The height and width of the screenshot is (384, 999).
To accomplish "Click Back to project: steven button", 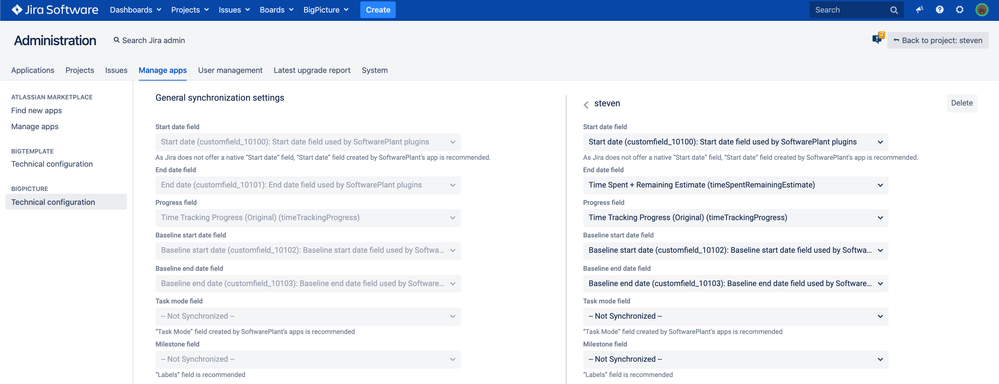I will click(938, 40).
